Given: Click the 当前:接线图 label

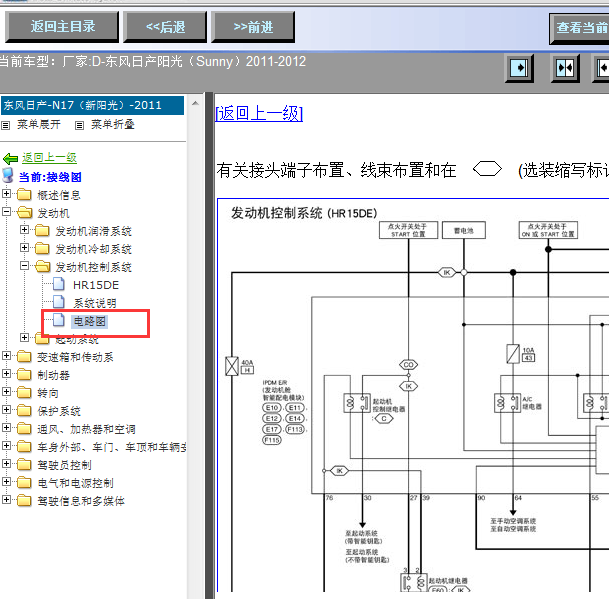Looking at the screenshot, I should 50,177.
